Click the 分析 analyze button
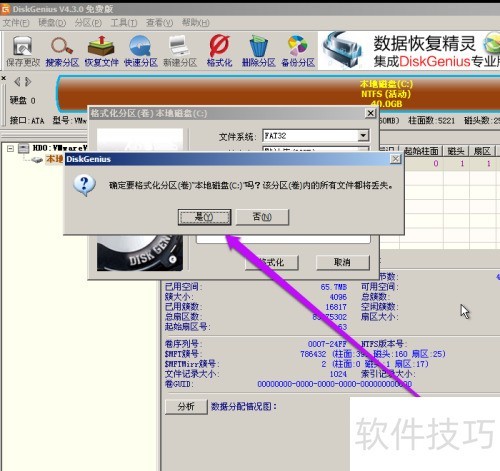Viewport: 500px width, 471px height. (x=186, y=406)
